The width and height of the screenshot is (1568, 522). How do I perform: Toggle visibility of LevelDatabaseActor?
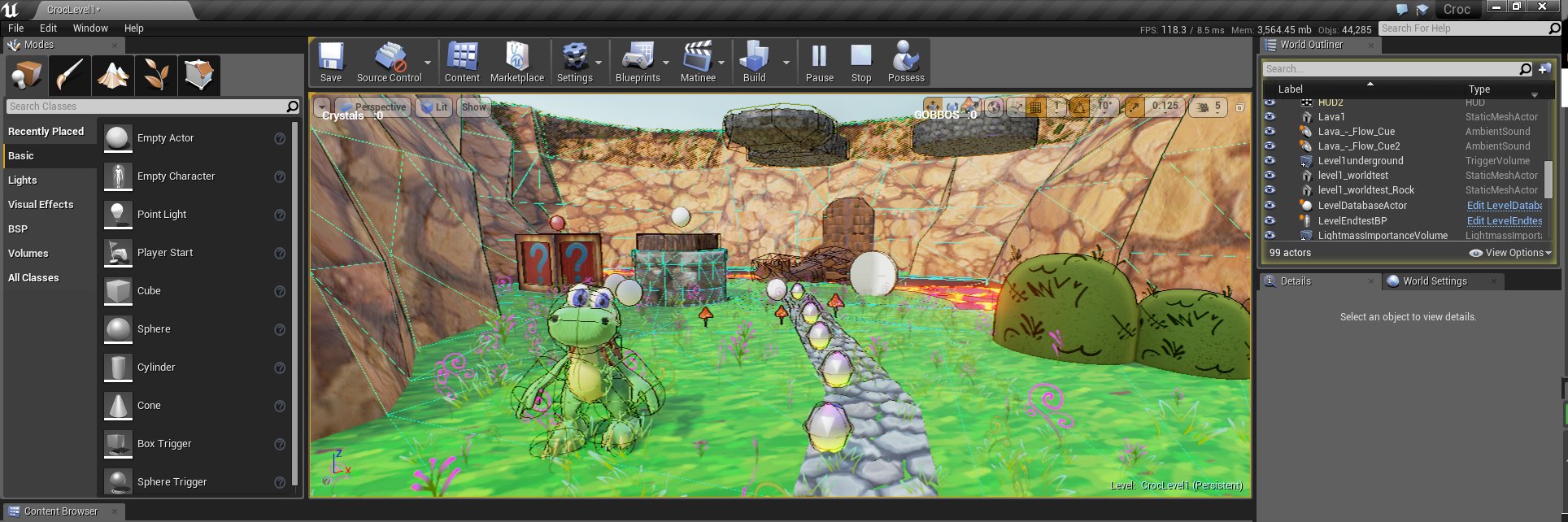1270,206
